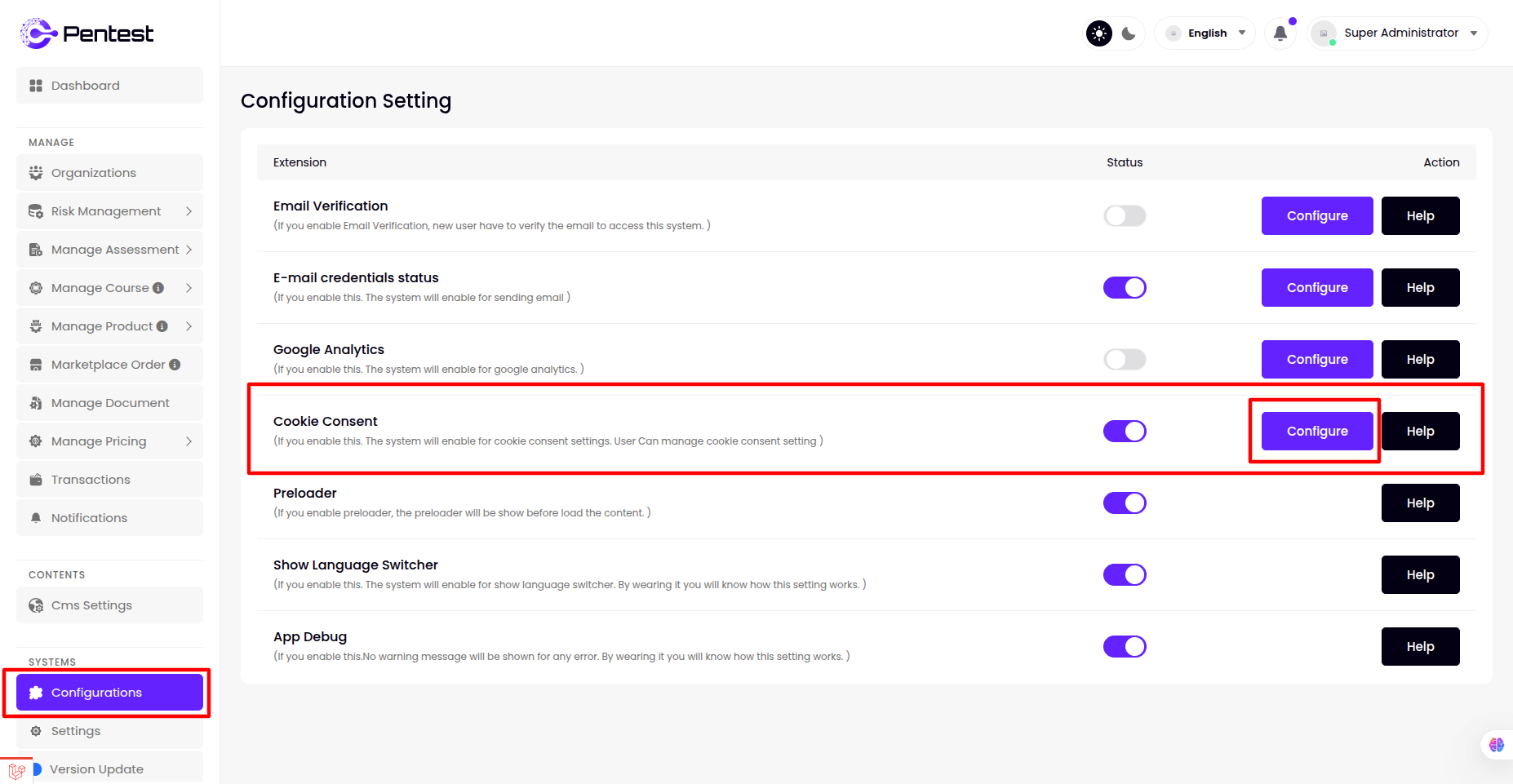Click Marketplace Order info icon
Image resolution: width=1513 pixels, height=784 pixels.
(x=175, y=365)
